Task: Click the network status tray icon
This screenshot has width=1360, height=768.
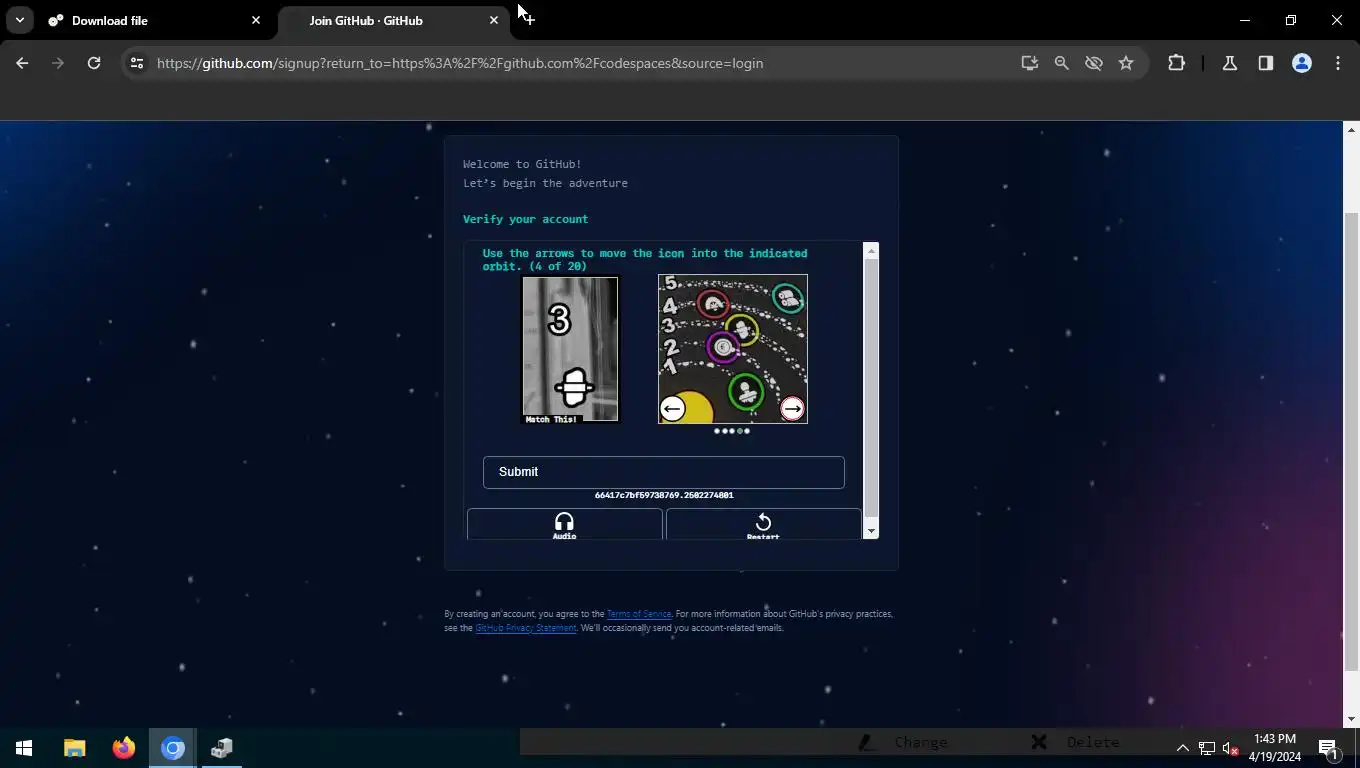Action: [x=1207, y=748]
